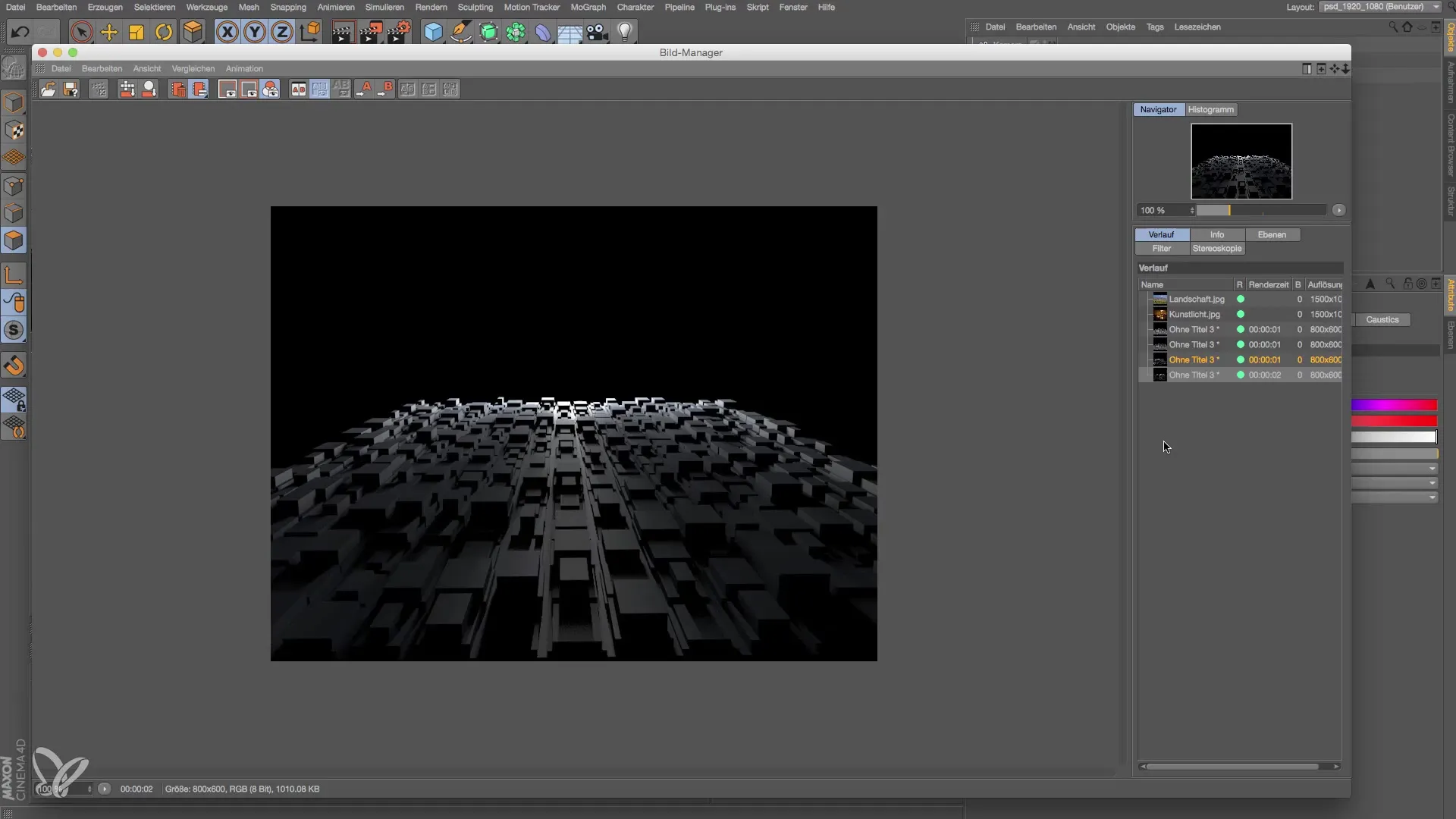This screenshot has width=1456, height=819.
Task: Click the red color slider bar
Action: pyautogui.click(x=1394, y=421)
